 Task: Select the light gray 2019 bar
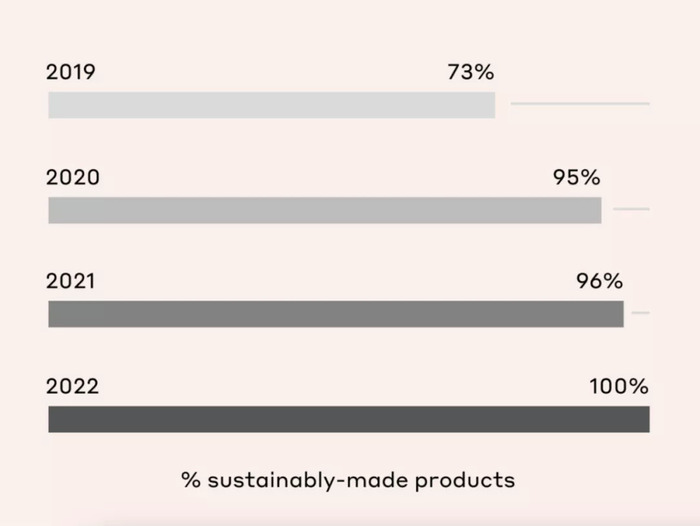271,105
